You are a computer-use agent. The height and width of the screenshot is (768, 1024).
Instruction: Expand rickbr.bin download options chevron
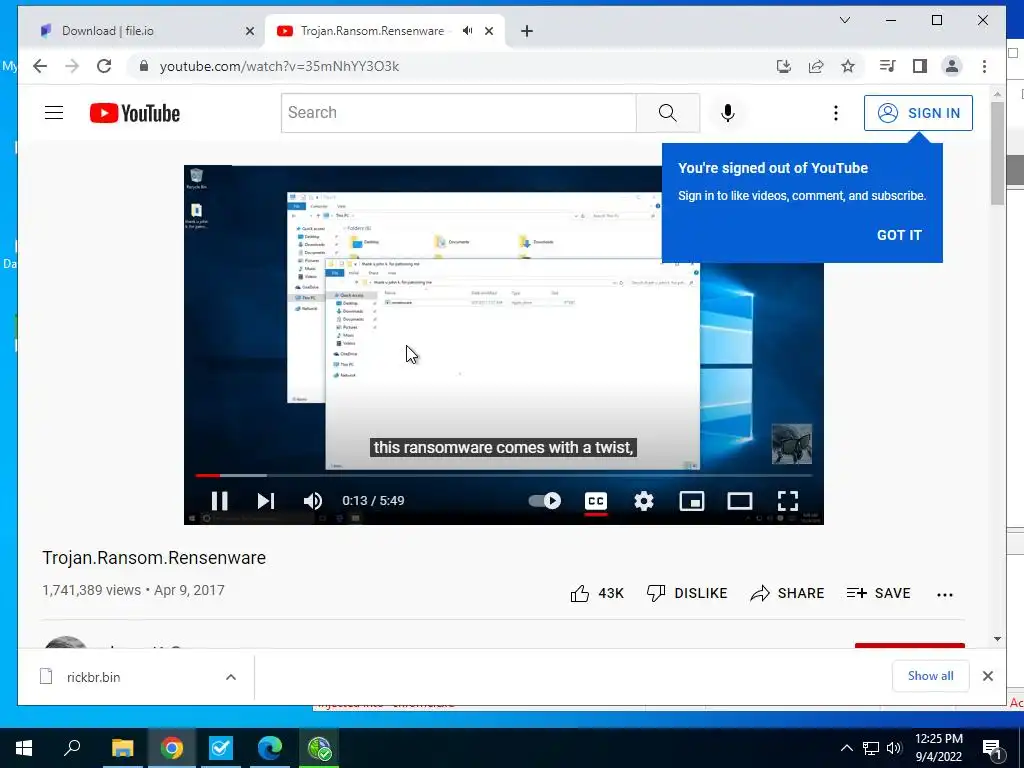231,677
